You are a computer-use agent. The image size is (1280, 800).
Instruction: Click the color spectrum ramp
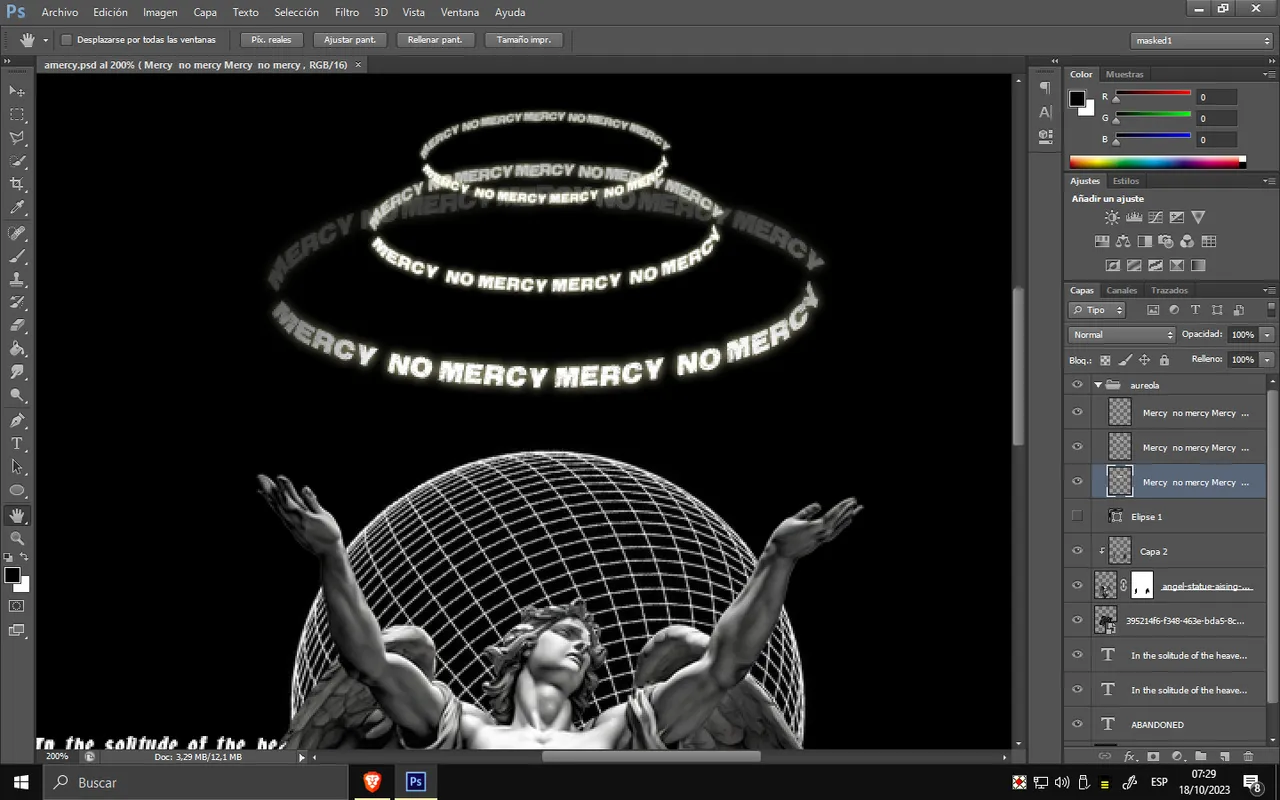point(1157,162)
